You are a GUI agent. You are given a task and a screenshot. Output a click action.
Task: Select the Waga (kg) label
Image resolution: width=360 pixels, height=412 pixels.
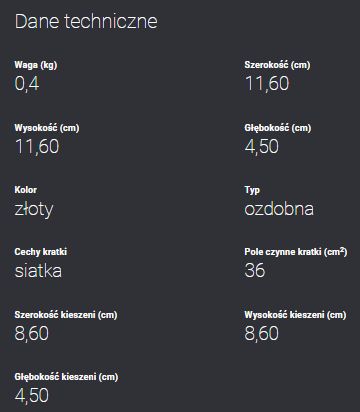coord(36,65)
